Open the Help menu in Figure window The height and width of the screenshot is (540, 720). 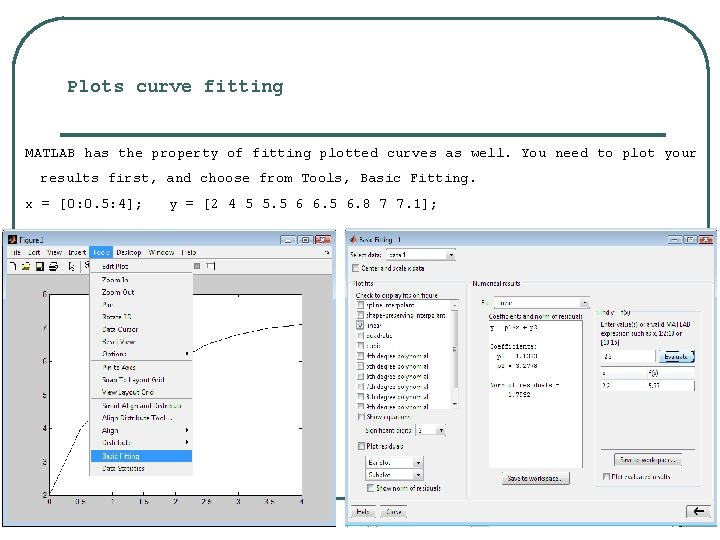pos(189,252)
